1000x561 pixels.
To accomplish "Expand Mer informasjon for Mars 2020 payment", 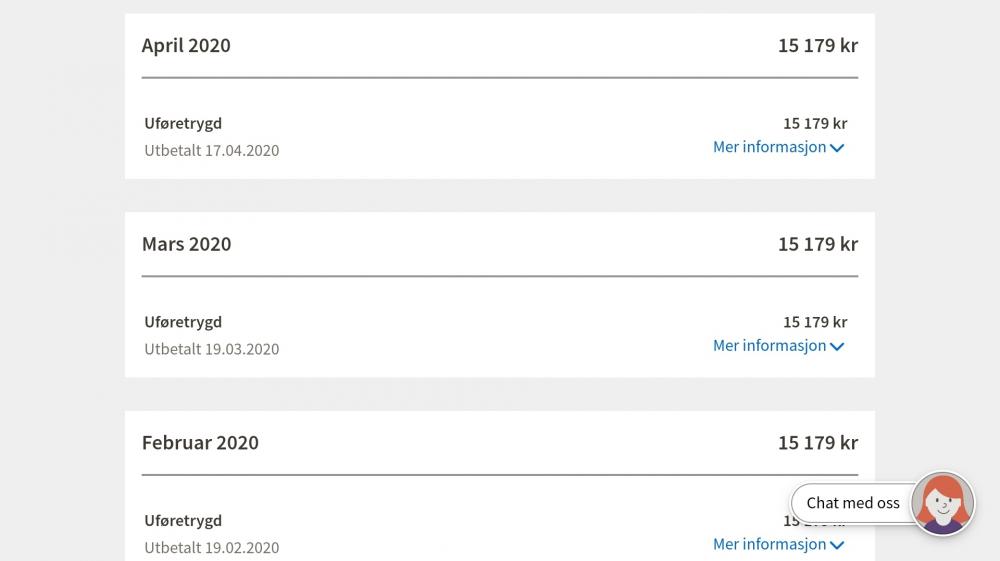I will (x=778, y=346).
